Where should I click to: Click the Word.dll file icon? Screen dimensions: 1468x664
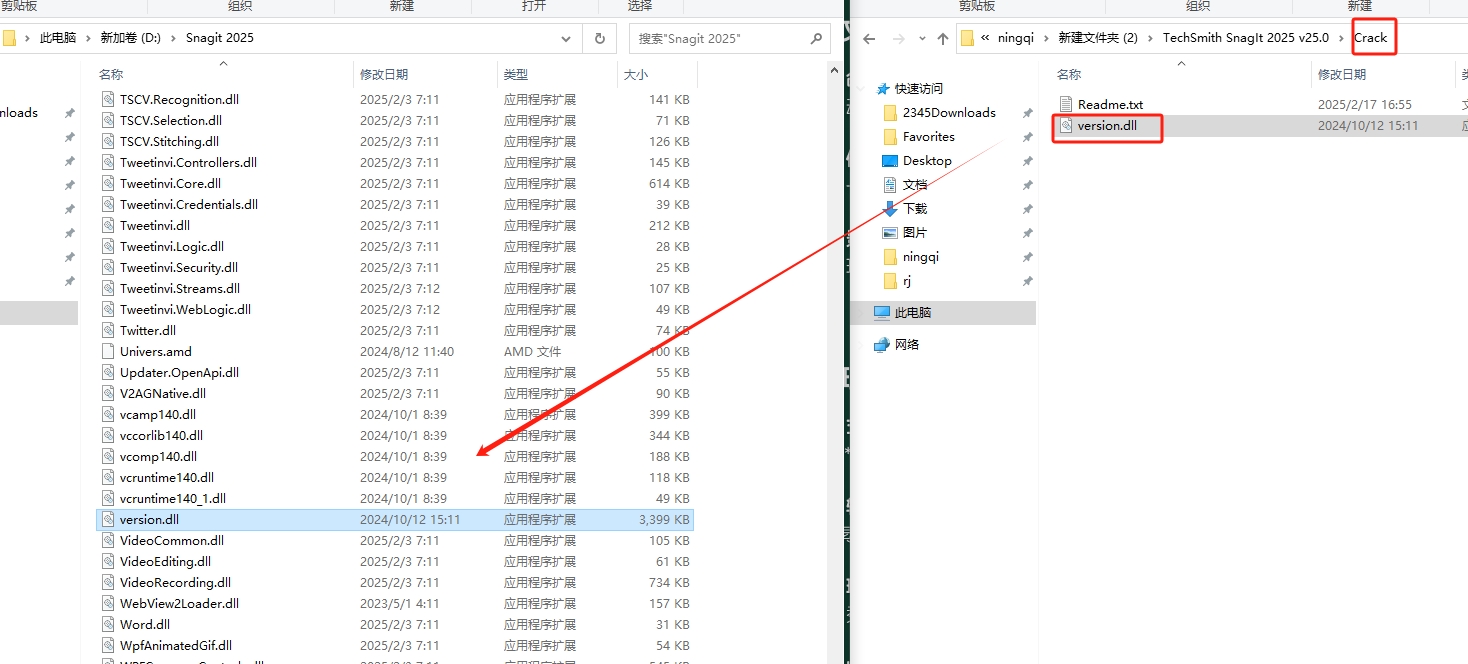tap(109, 624)
